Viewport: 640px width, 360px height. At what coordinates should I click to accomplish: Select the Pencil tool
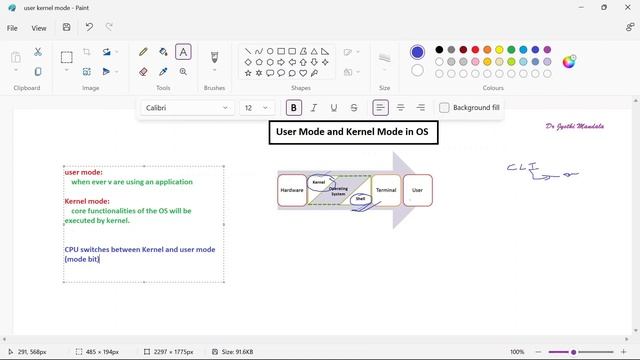coord(143,52)
